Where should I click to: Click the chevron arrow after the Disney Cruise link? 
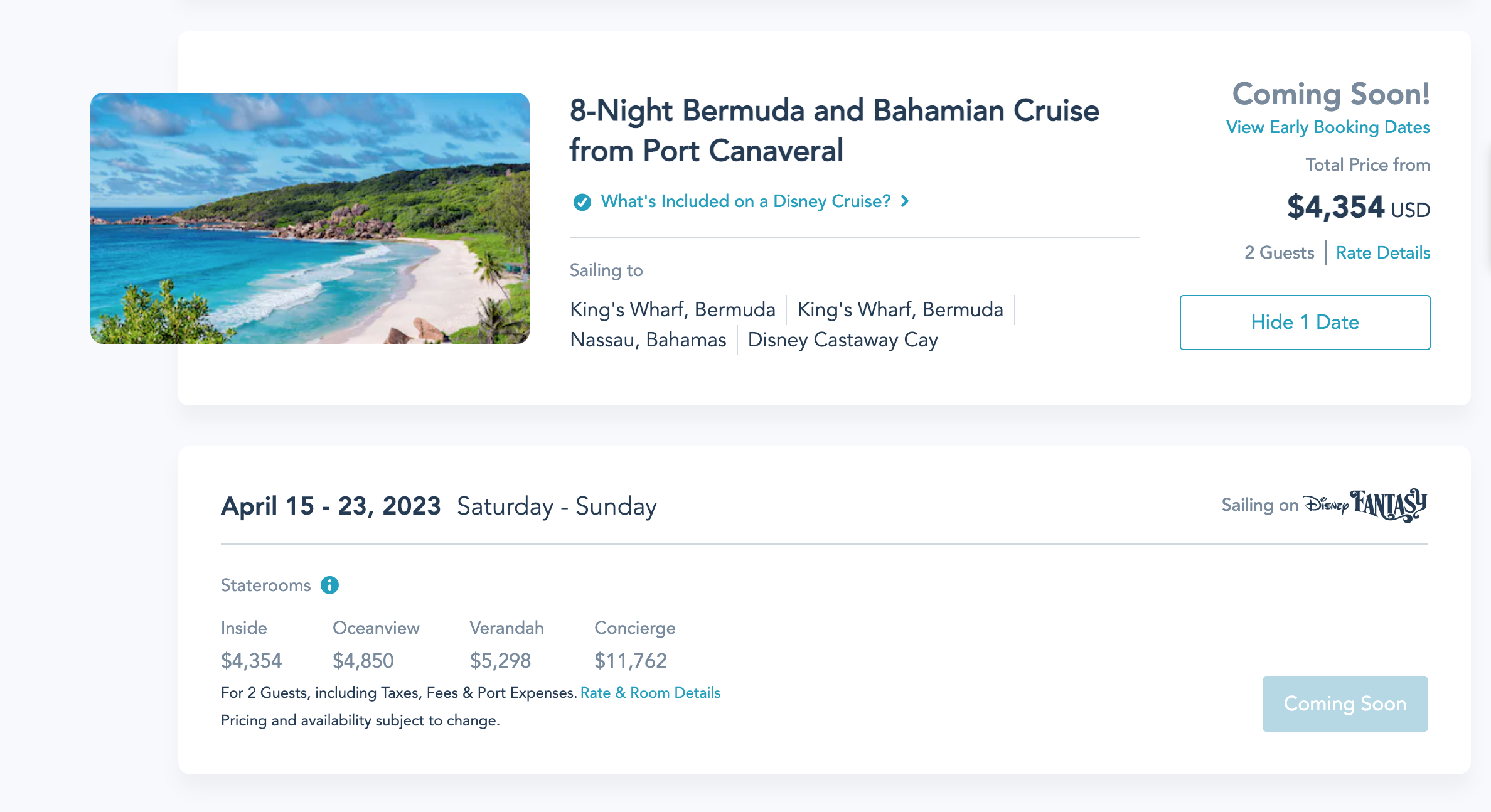pos(905,201)
